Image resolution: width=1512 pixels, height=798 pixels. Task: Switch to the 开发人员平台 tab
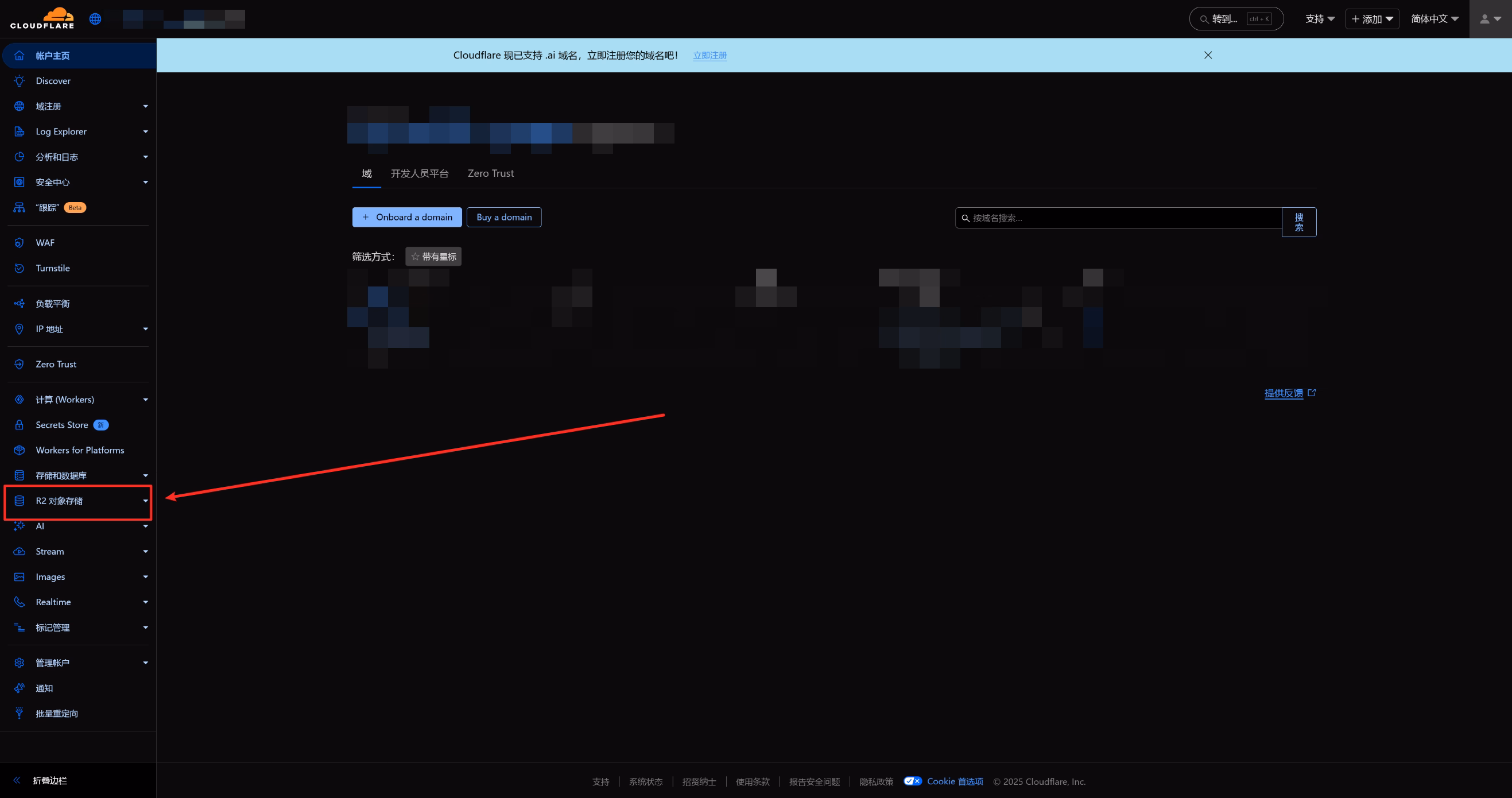click(419, 173)
